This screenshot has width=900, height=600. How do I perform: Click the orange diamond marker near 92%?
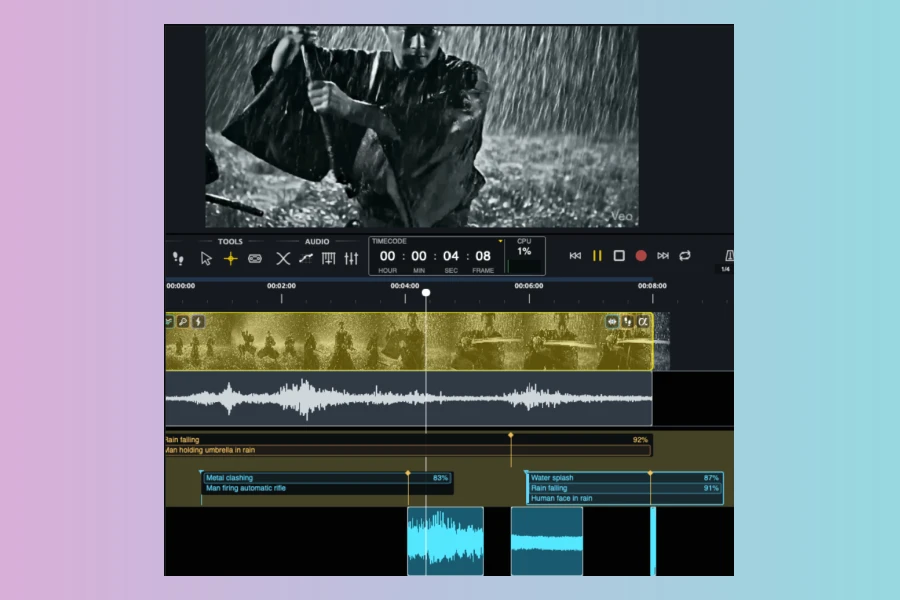[x=511, y=436]
